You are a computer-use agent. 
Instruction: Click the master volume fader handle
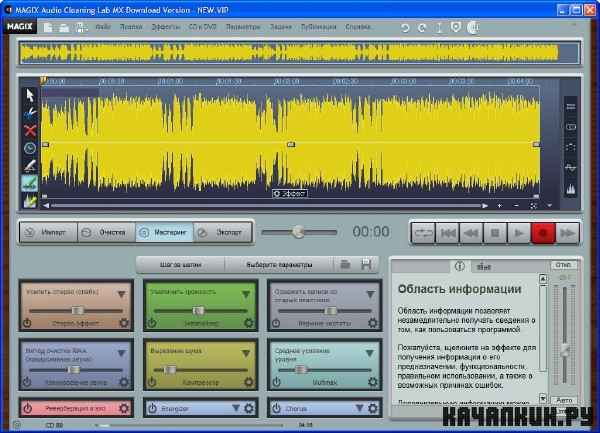coord(564,349)
